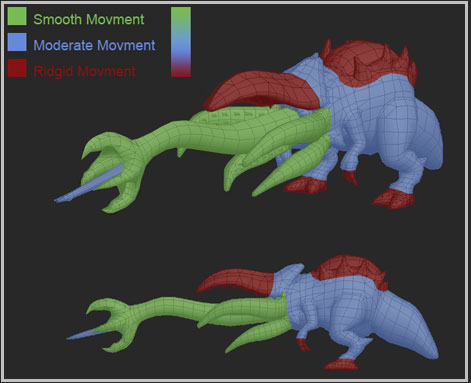
Task: Click the red front foot of top creature
Action: [x=305, y=185]
